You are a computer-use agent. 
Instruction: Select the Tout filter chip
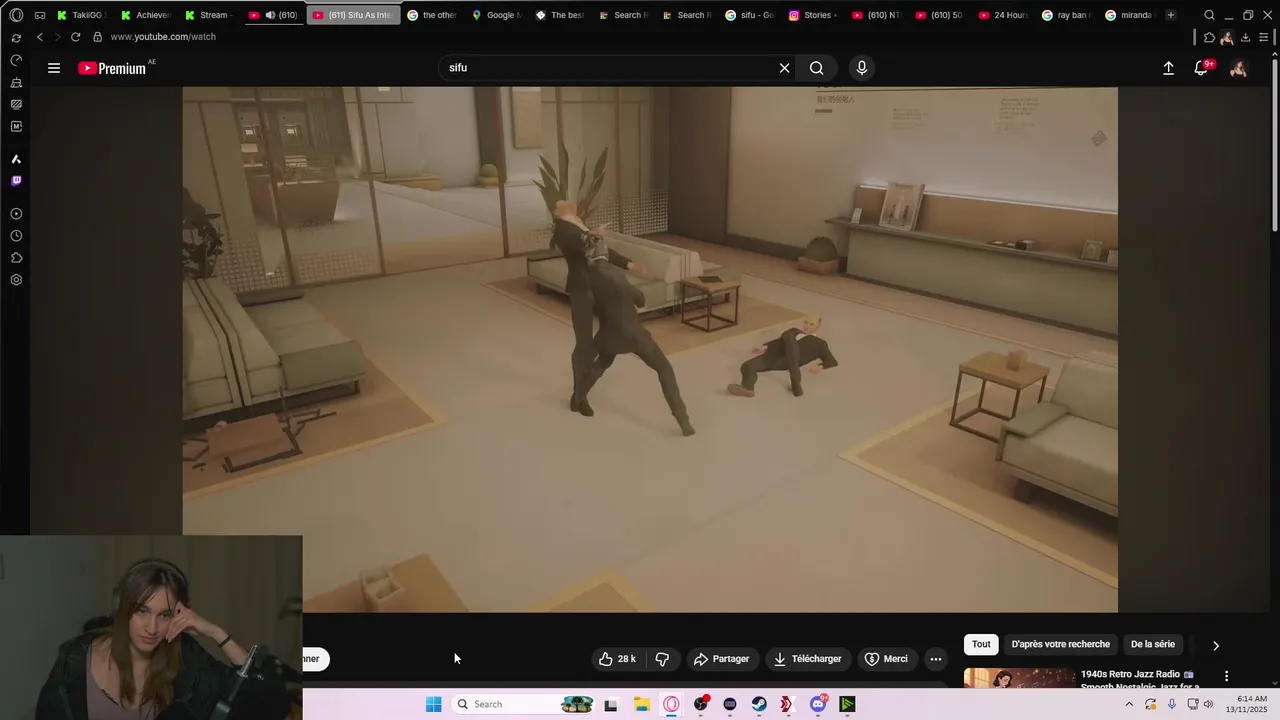(x=981, y=644)
